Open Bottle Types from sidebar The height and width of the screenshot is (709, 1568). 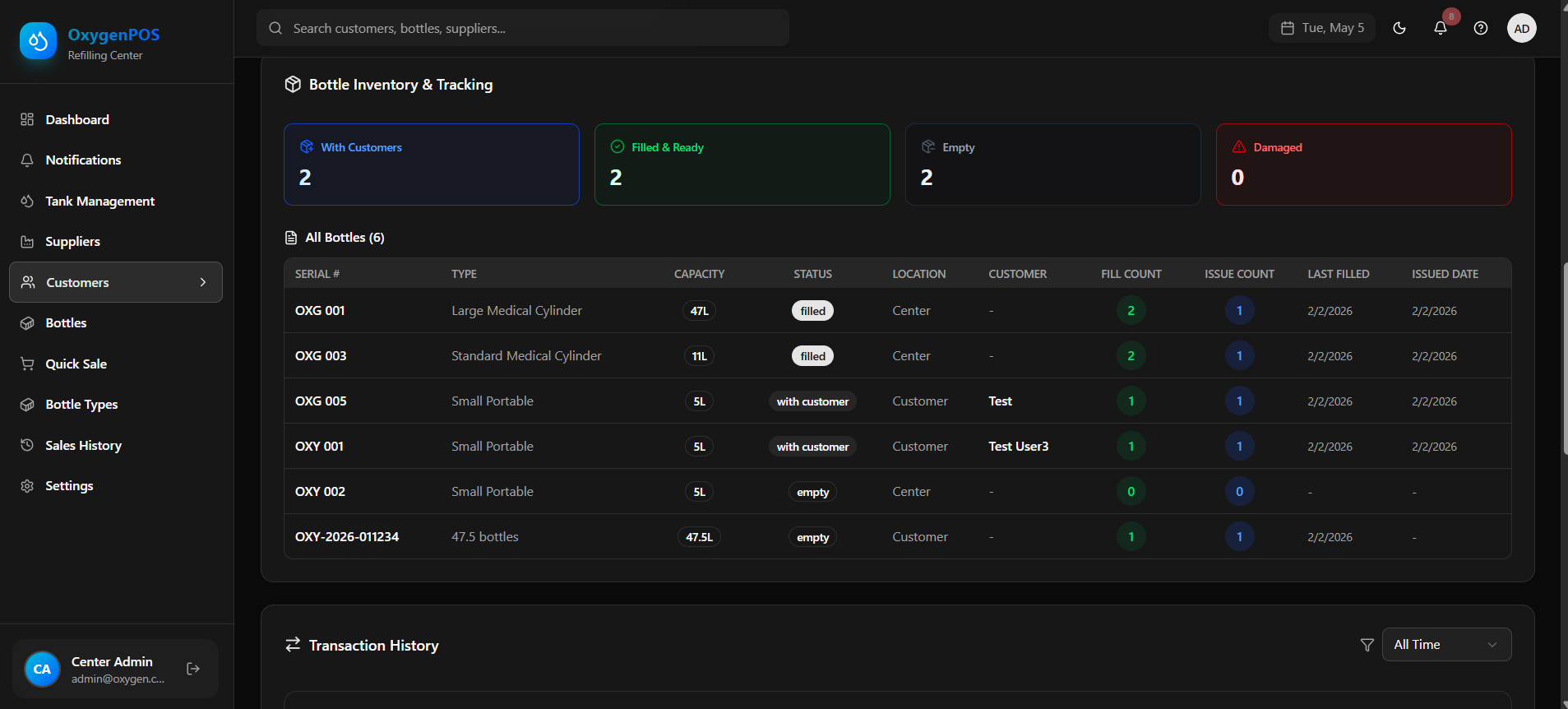tap(116, 404)
